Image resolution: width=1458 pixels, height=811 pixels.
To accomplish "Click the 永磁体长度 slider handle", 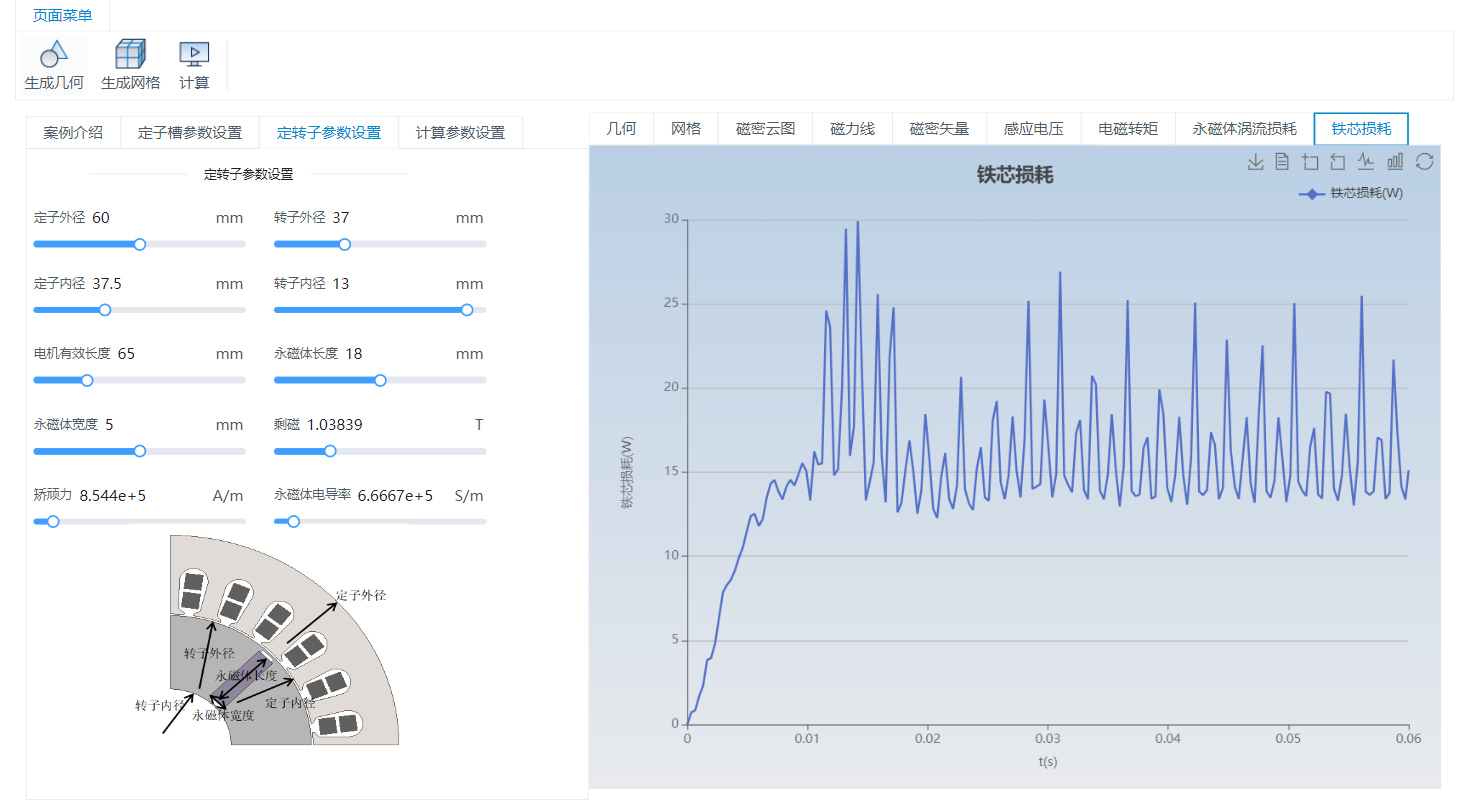I will tap(380, 380).
